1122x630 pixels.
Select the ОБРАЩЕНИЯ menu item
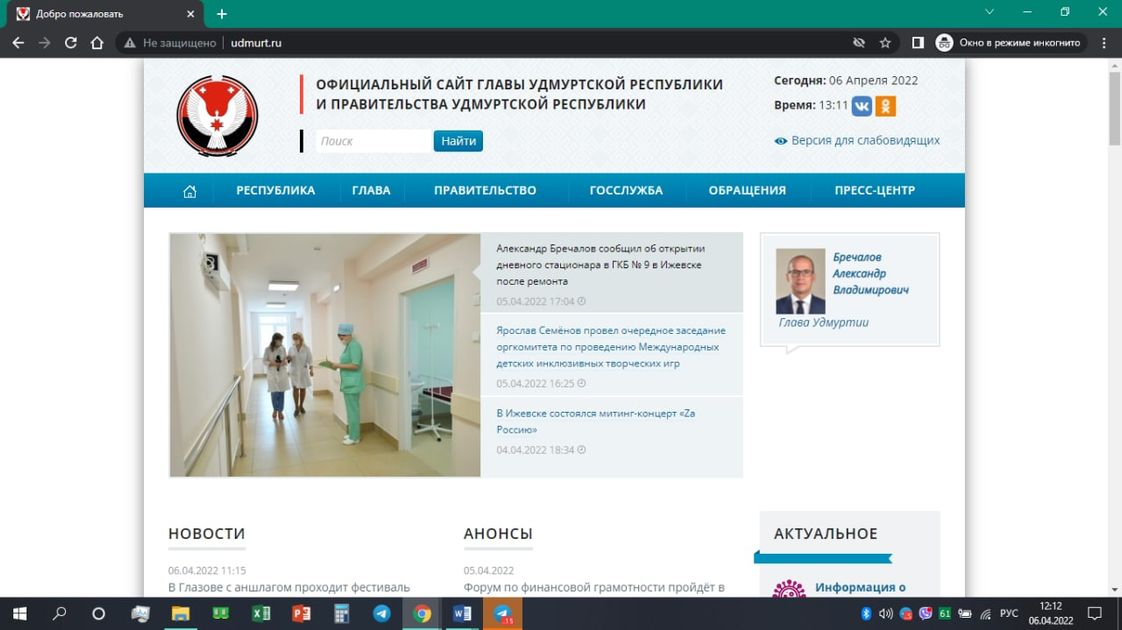(x=747, y=191)
